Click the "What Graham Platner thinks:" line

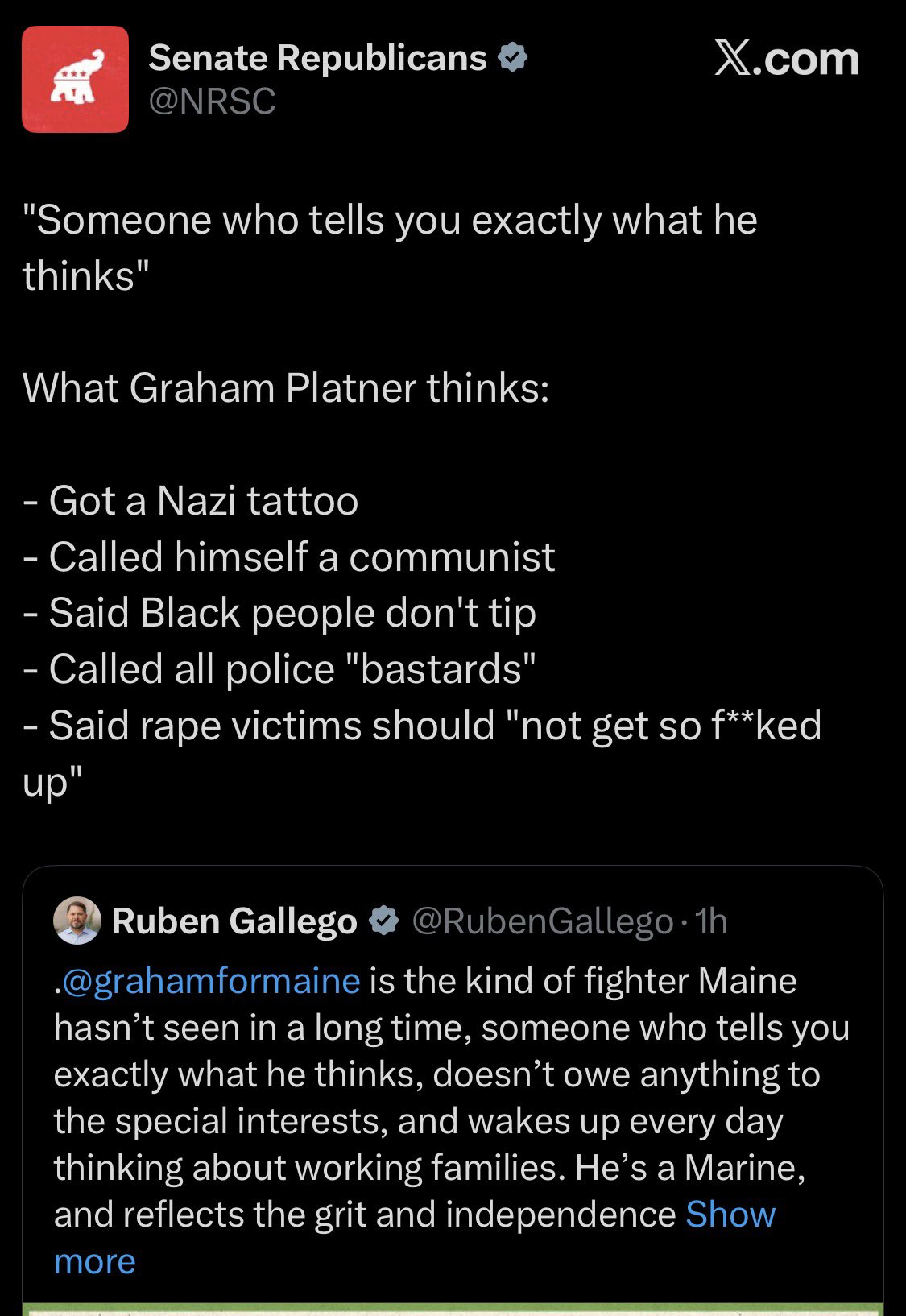tap(286, 388)
